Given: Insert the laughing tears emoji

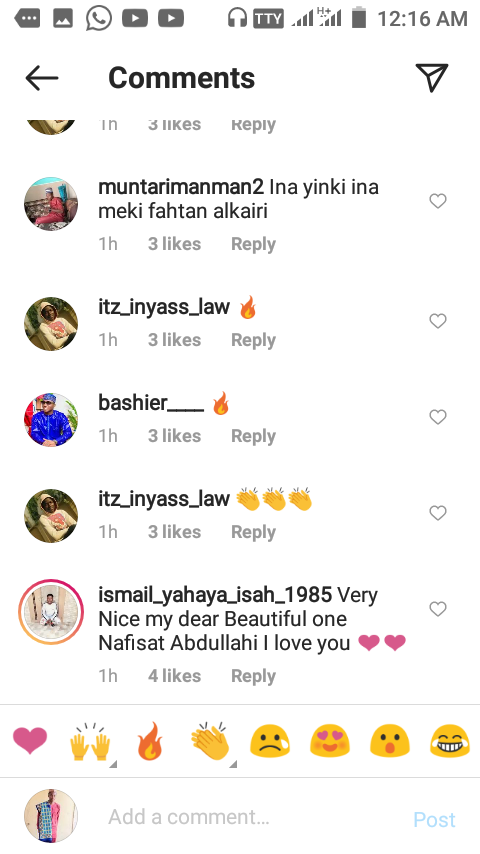Looking at the screenshot, I should click(449, 741).
